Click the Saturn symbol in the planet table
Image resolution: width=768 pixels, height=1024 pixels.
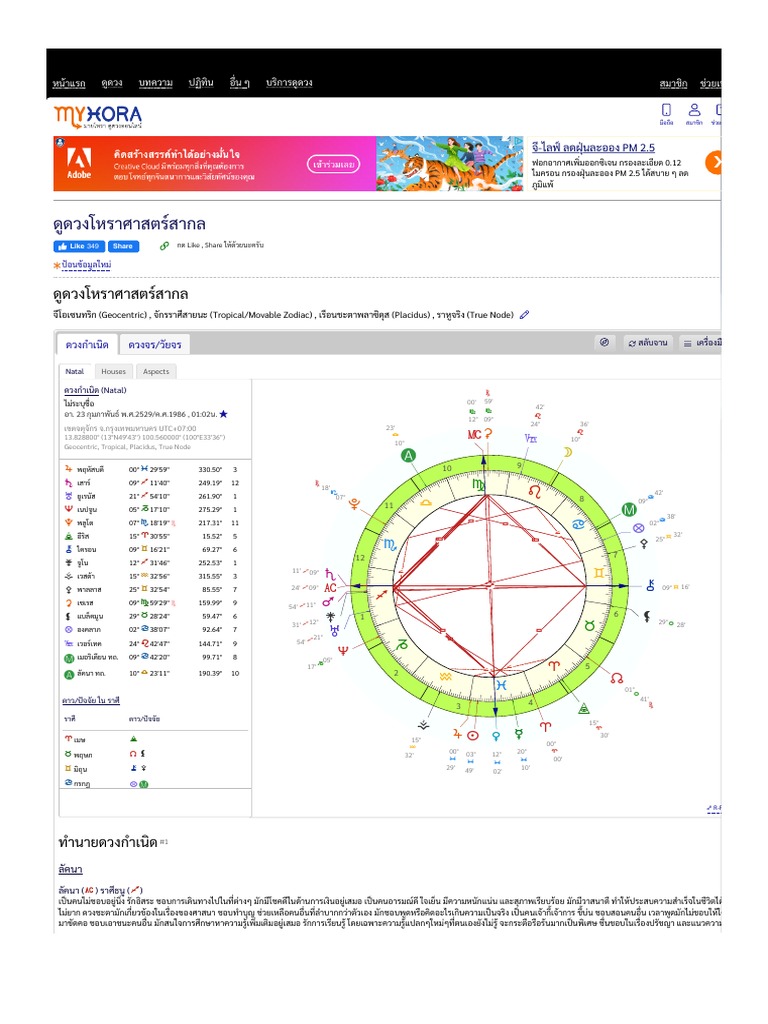68,483
